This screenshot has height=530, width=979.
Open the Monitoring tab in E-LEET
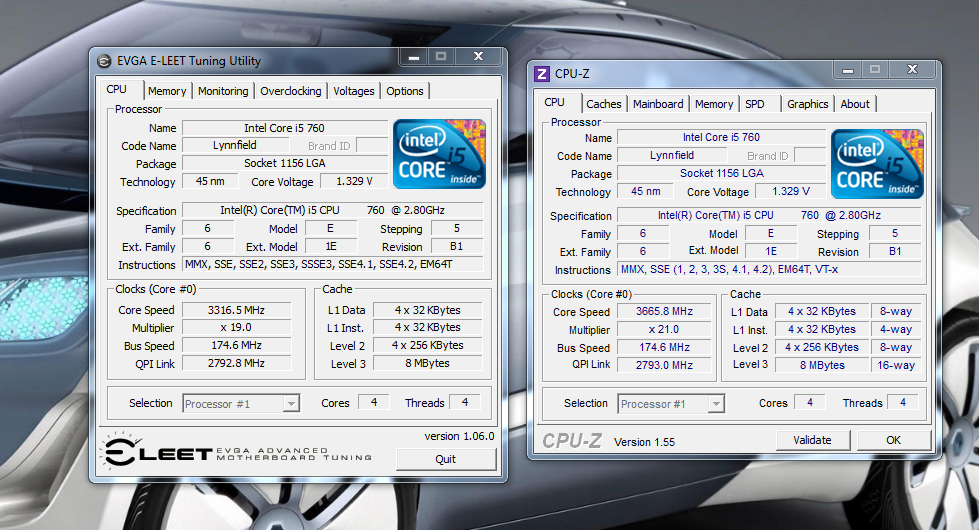click(x=223, y=91)
